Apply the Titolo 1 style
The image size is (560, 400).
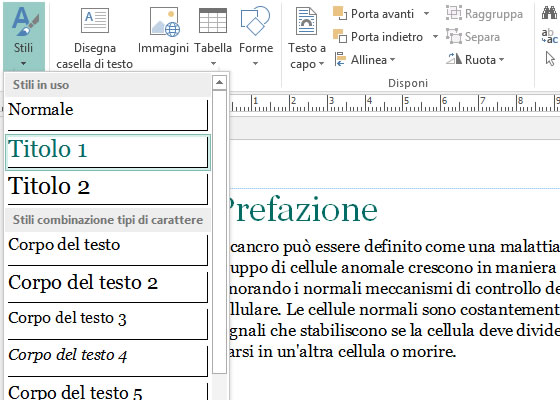point(108,152)
